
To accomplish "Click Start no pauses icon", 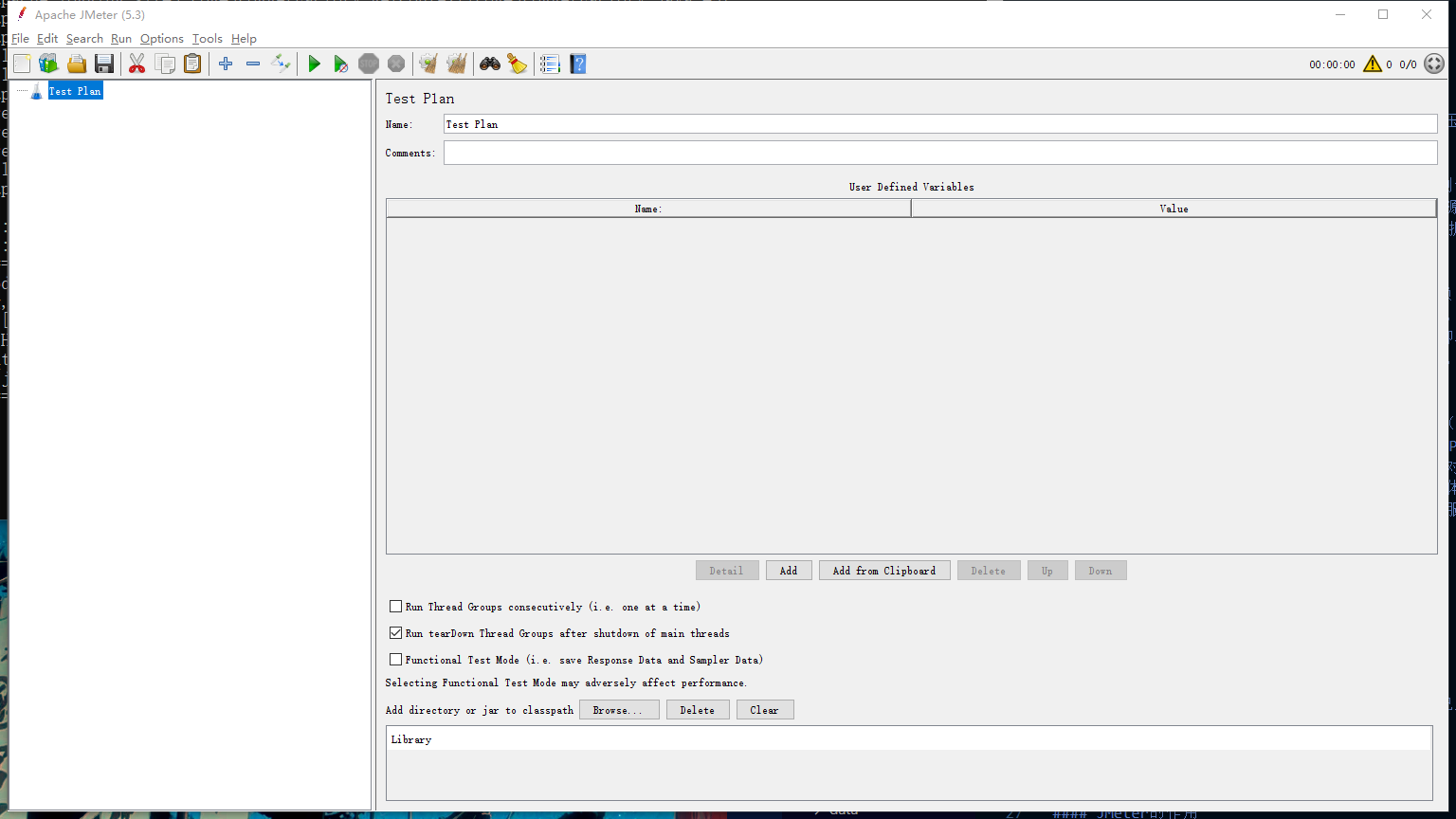I will [x=341, y=64].
